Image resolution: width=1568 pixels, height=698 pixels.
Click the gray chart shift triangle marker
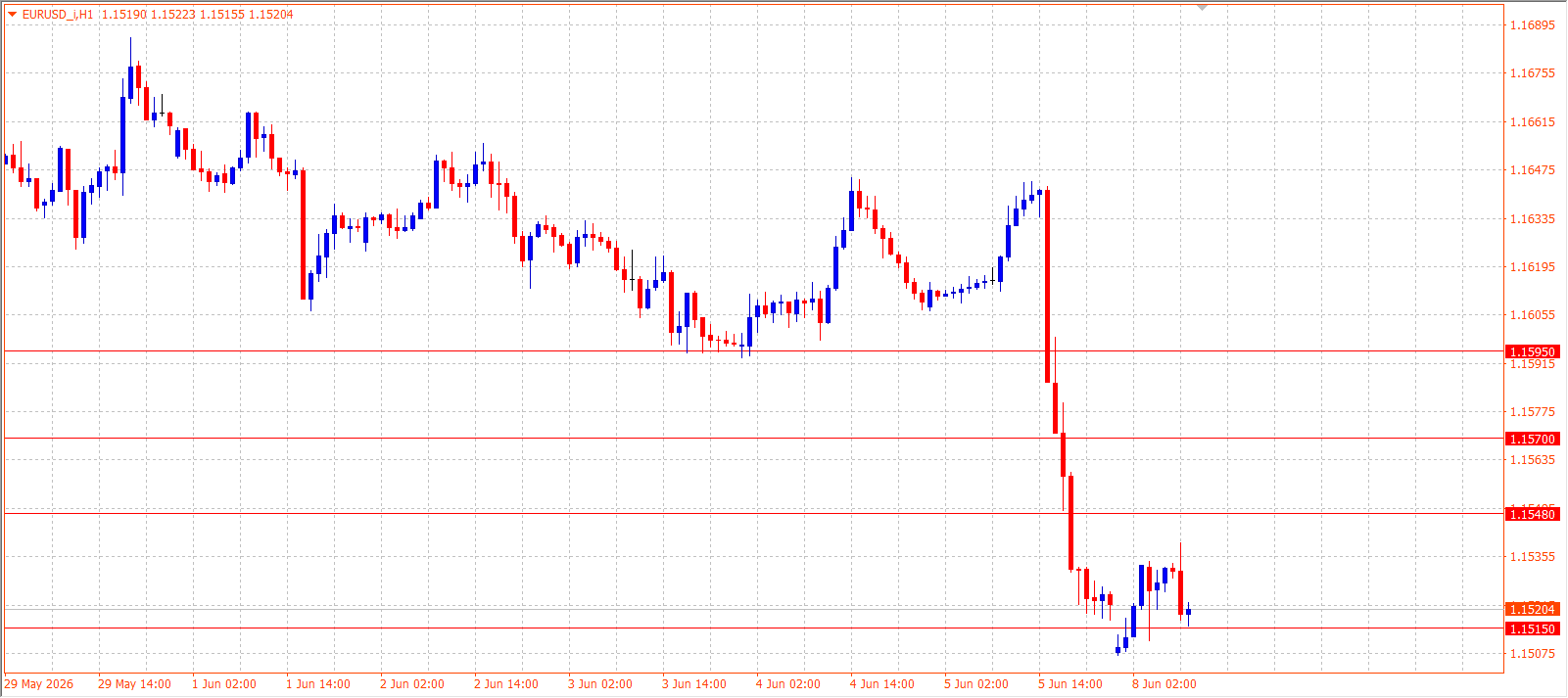(x=1203, y=8)
